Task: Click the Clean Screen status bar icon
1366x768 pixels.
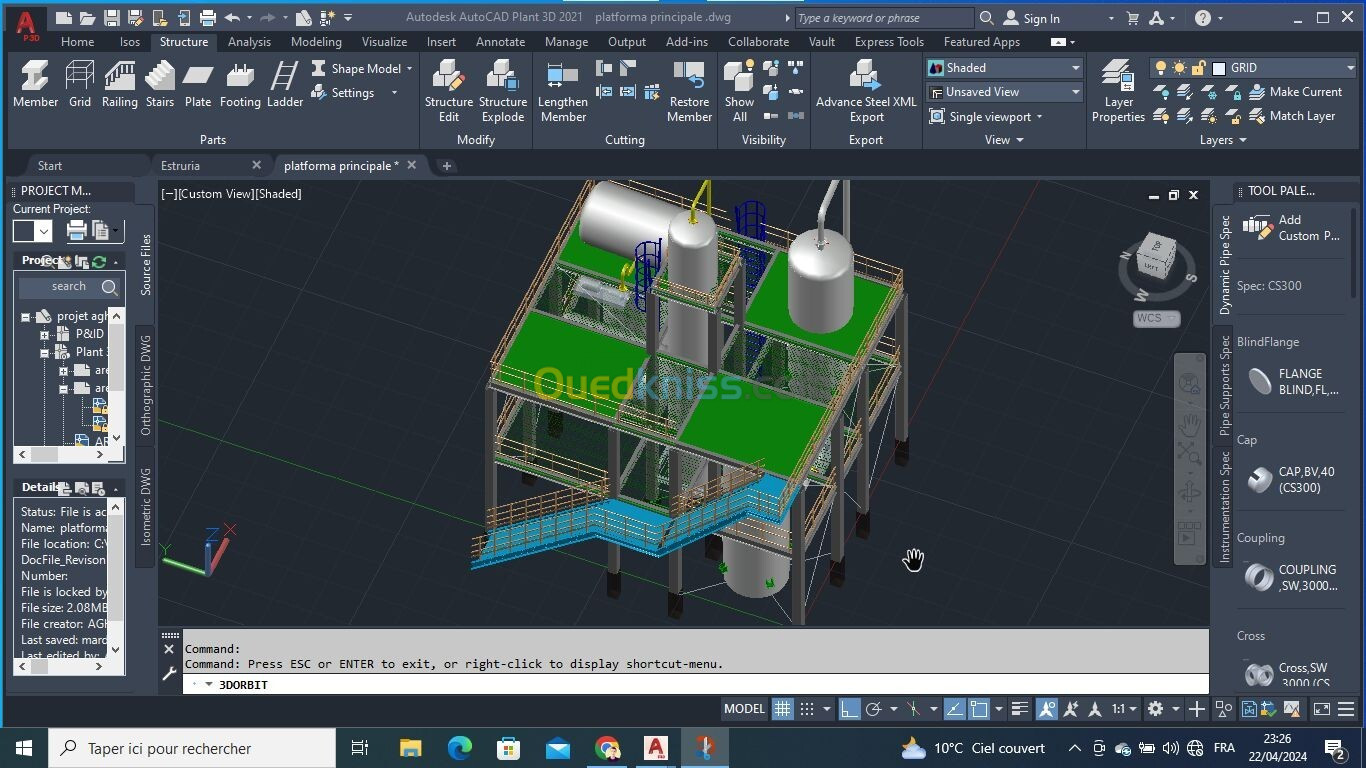Action: (1321, 709)
